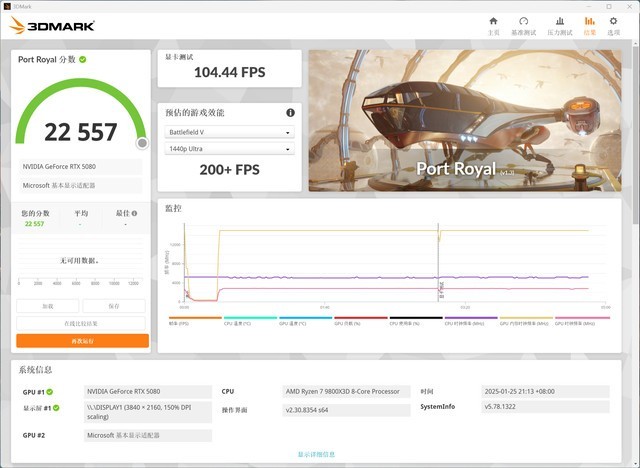Click the green check beside Display #1
The image size is (640, 468).
click(56, 408)
